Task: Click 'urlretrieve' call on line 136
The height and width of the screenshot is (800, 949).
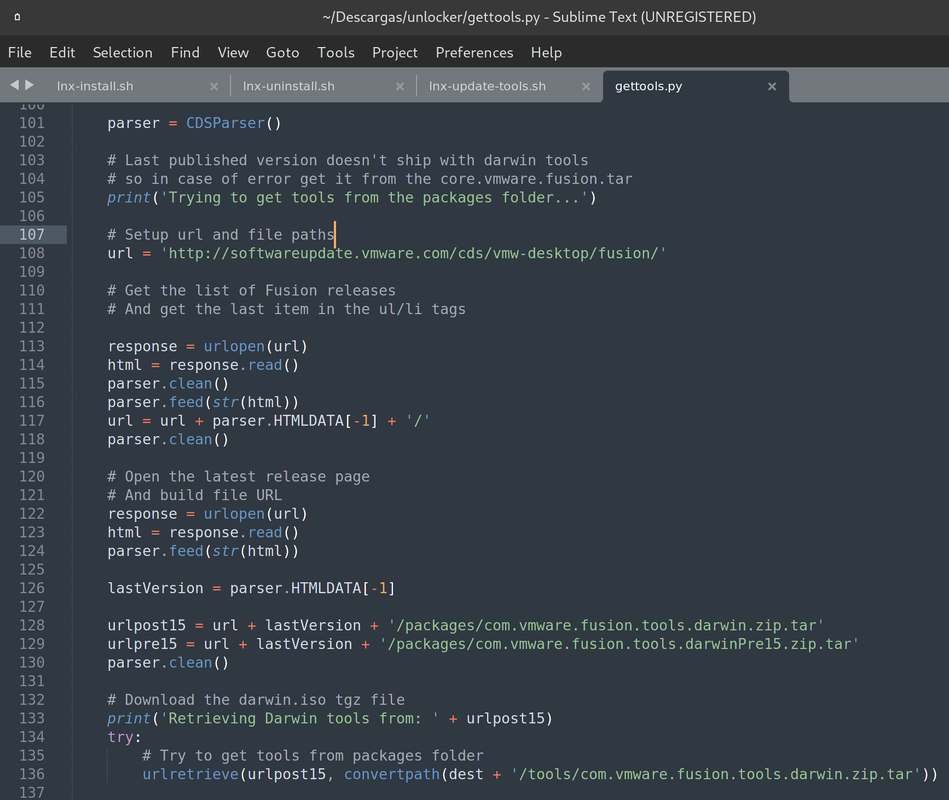Action: [x=191, y=775]
